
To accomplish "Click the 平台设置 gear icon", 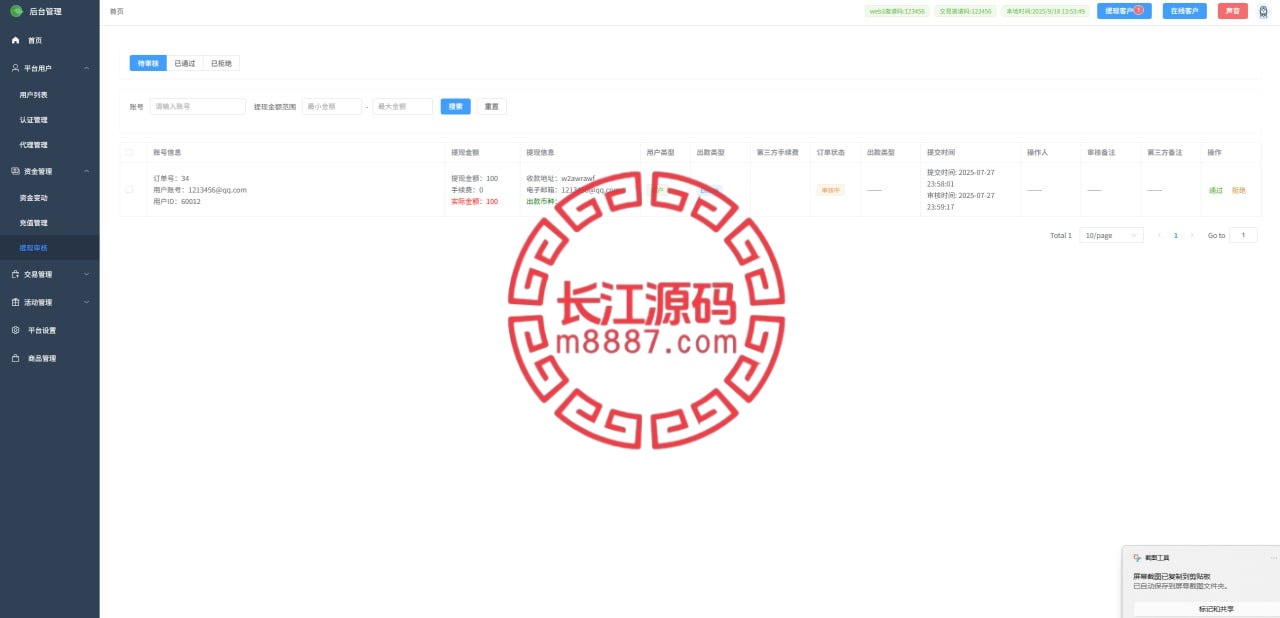I will [x=15, y=330].
